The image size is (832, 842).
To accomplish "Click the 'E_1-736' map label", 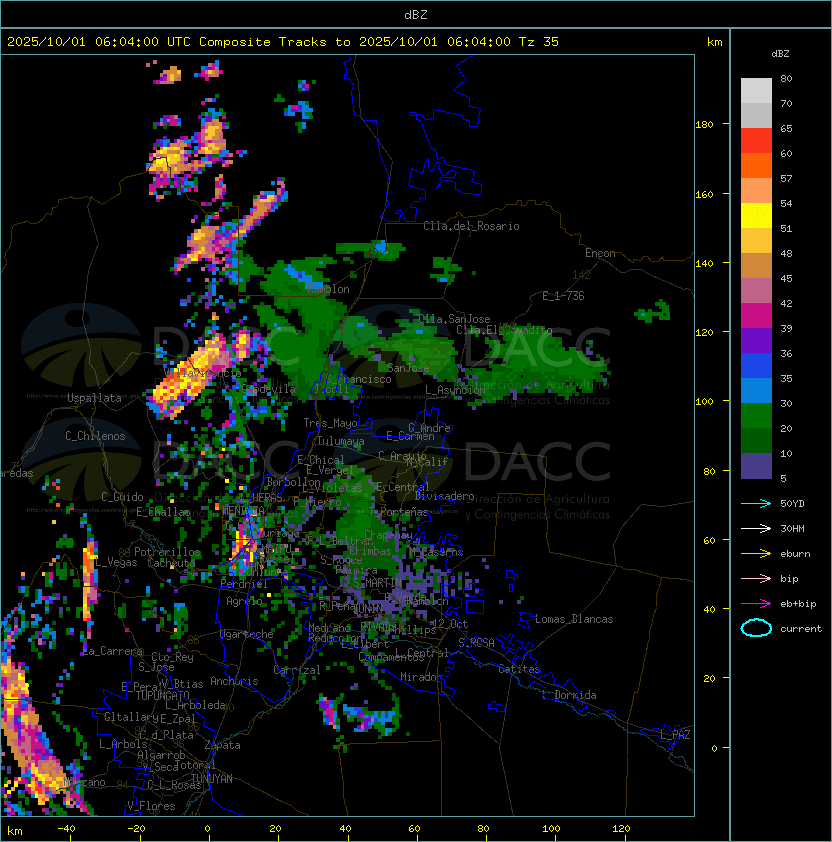I will click(563, 296).
